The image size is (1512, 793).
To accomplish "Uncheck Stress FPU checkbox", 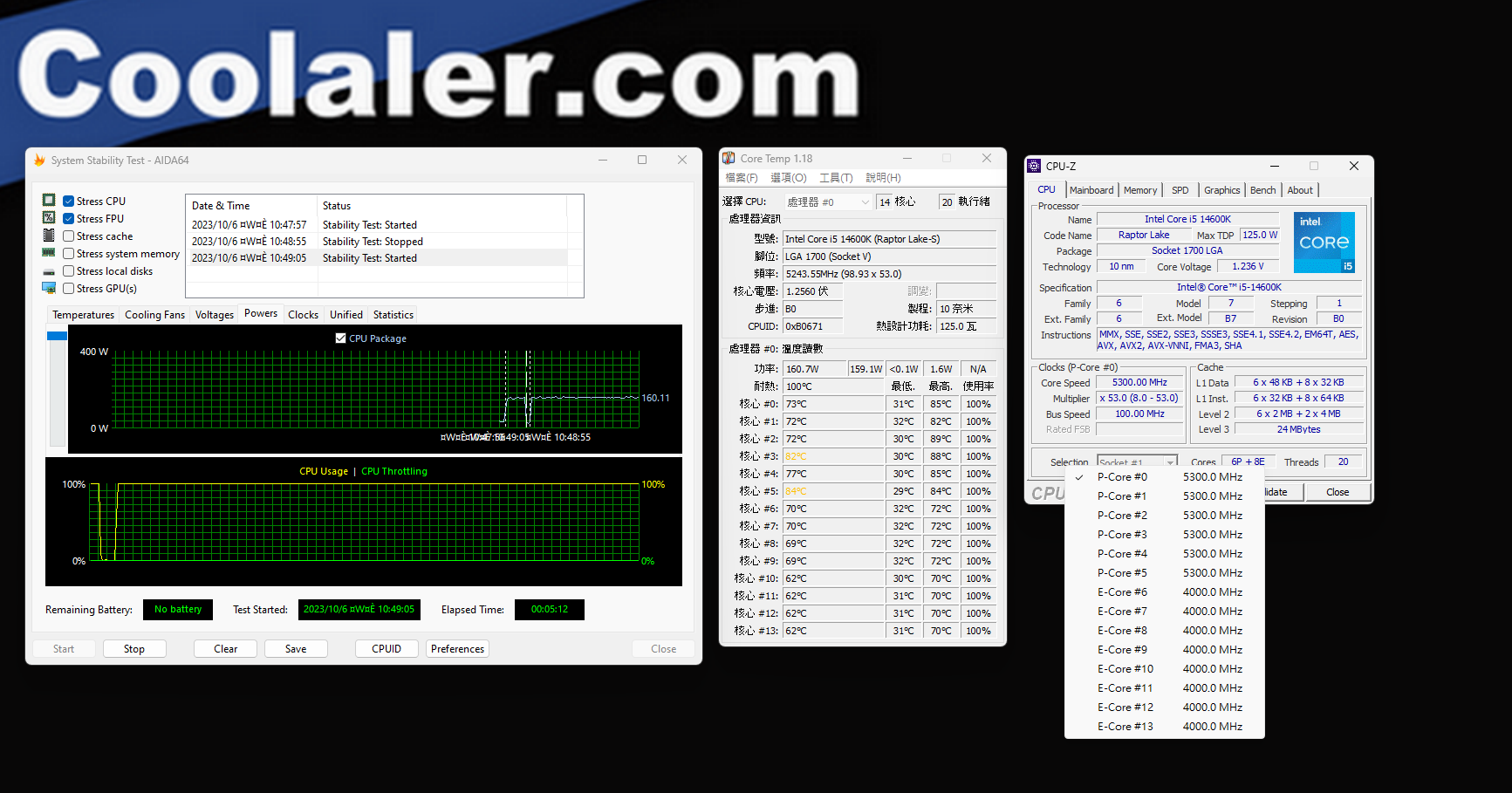I will tap(68, 218).
